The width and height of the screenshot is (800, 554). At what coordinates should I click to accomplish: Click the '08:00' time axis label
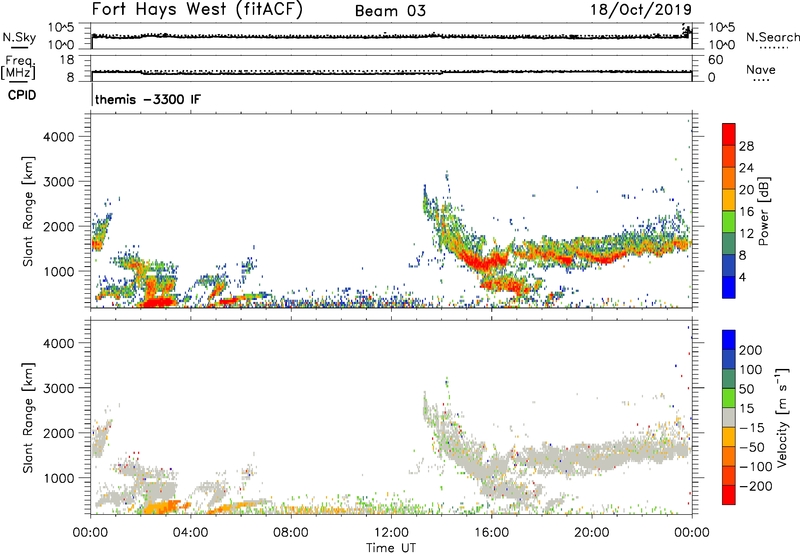tap(291, 533)
